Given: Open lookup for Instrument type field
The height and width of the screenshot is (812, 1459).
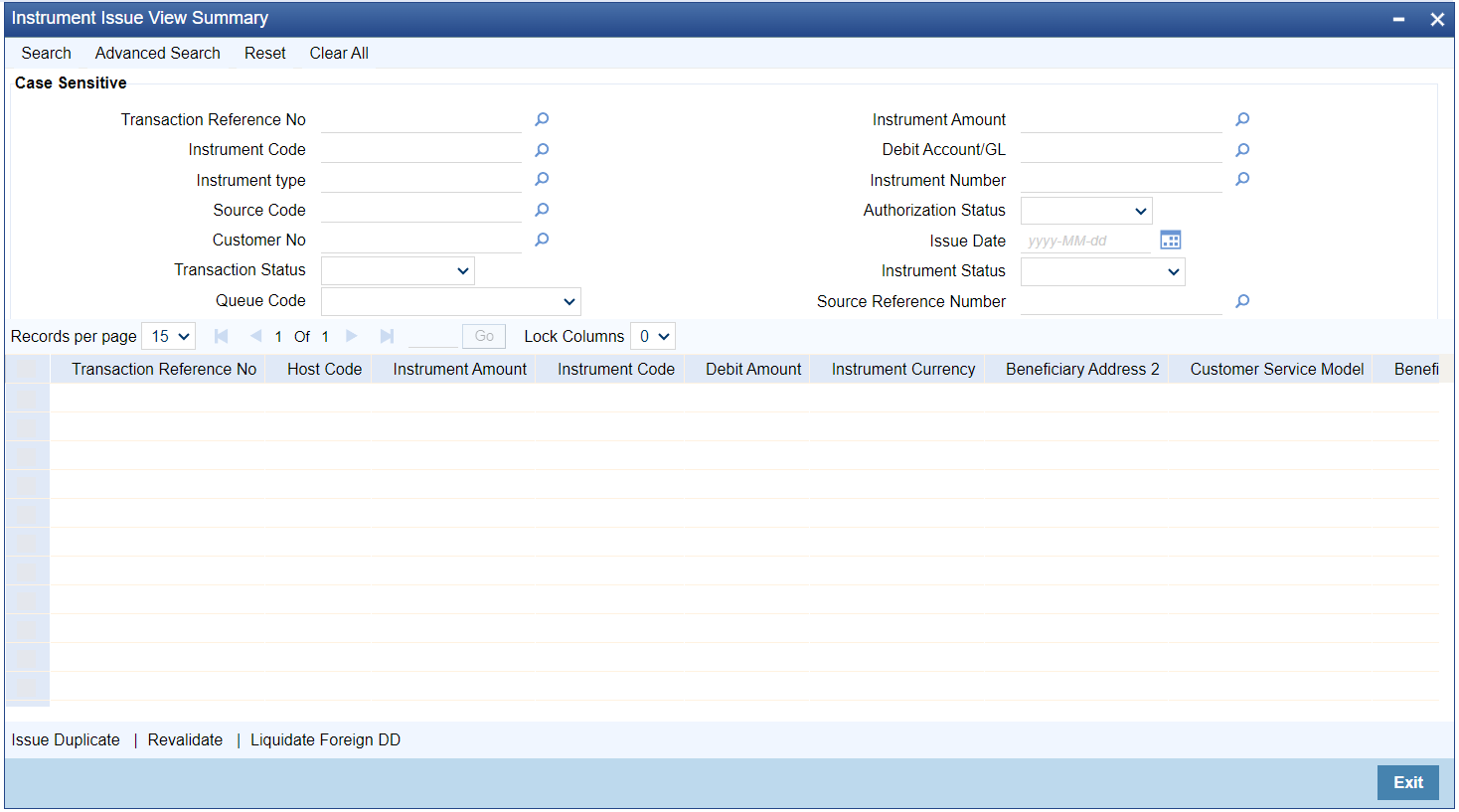Looking at the screenshot, I should tap(542, 180).
